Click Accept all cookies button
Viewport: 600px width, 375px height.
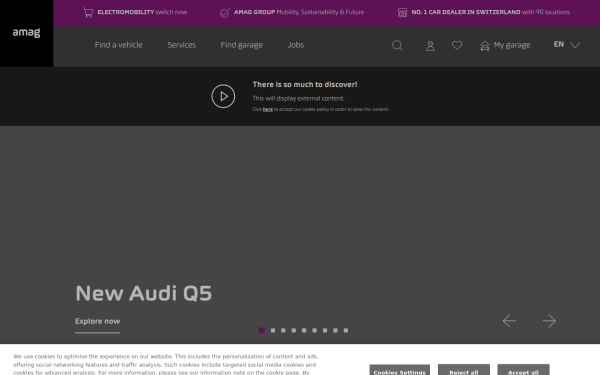tap(523, 370)
